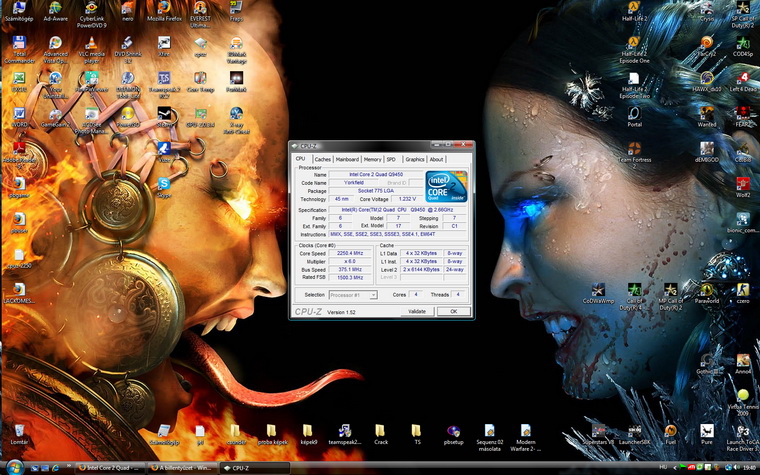Viewport: 760px width, 475px height.
Task: Select the dEMIGOD desktop icon
Action: (707, 153)
